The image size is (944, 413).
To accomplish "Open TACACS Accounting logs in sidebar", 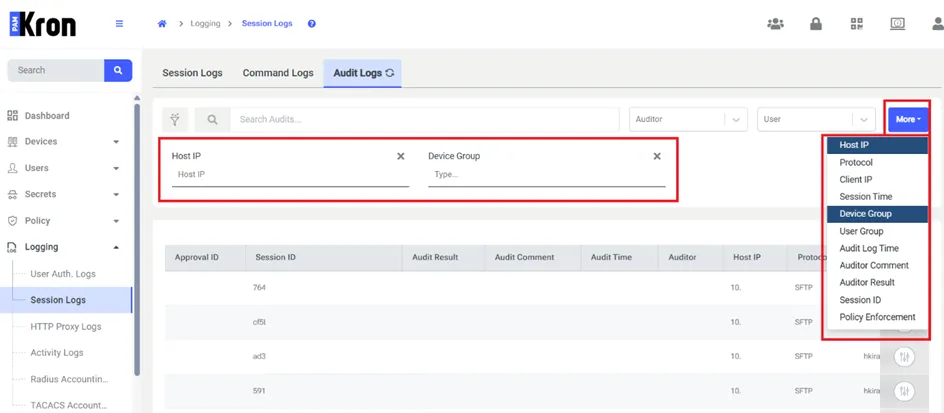I will pos(69,405).
